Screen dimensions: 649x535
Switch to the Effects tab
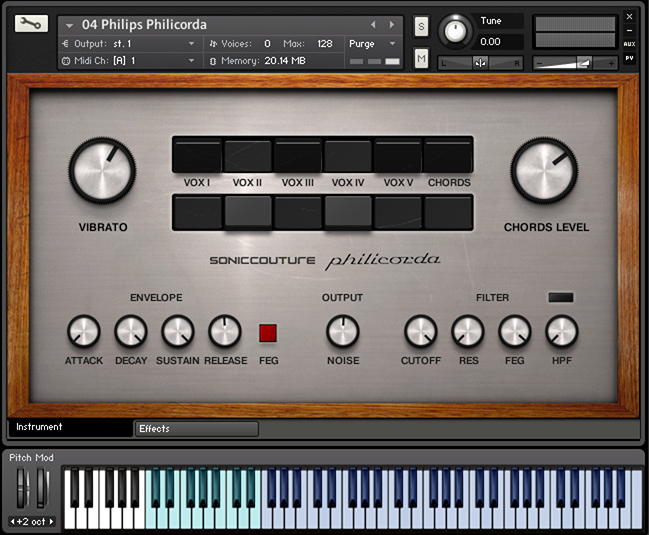197,429
